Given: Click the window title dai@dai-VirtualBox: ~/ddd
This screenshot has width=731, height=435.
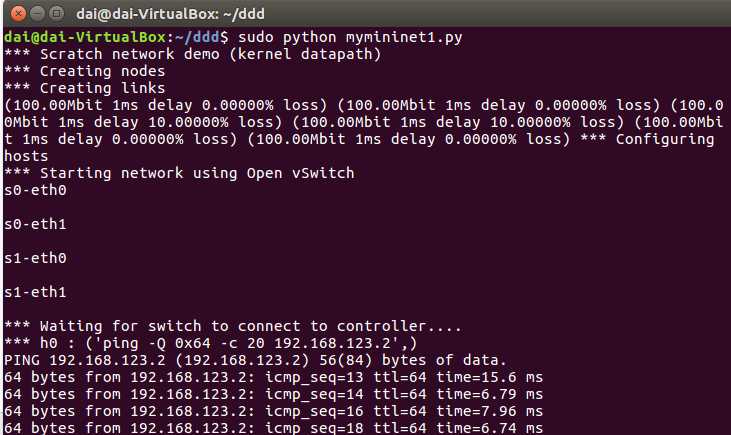Looking at the screenshot, I should (x=170, y=14).
